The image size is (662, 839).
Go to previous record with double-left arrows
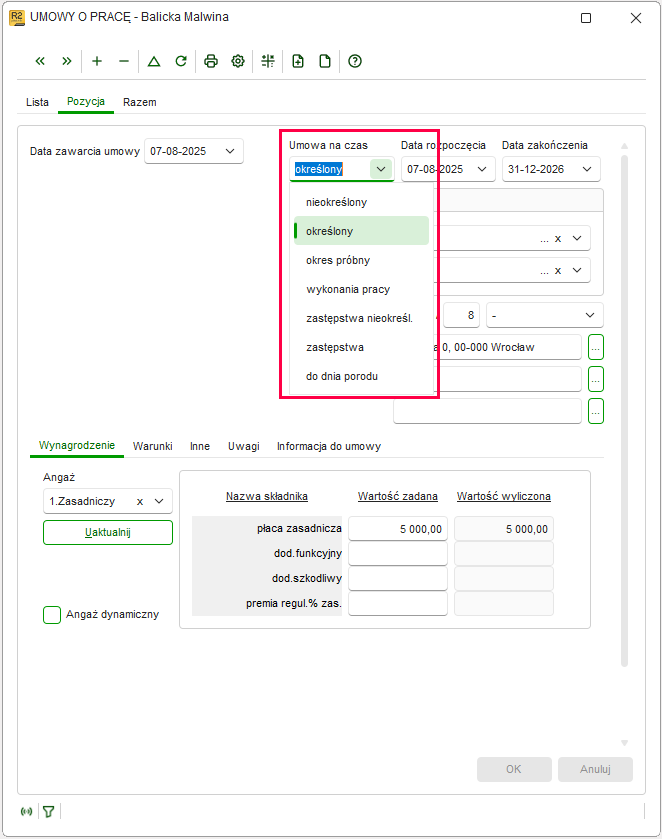coord(40,61)
